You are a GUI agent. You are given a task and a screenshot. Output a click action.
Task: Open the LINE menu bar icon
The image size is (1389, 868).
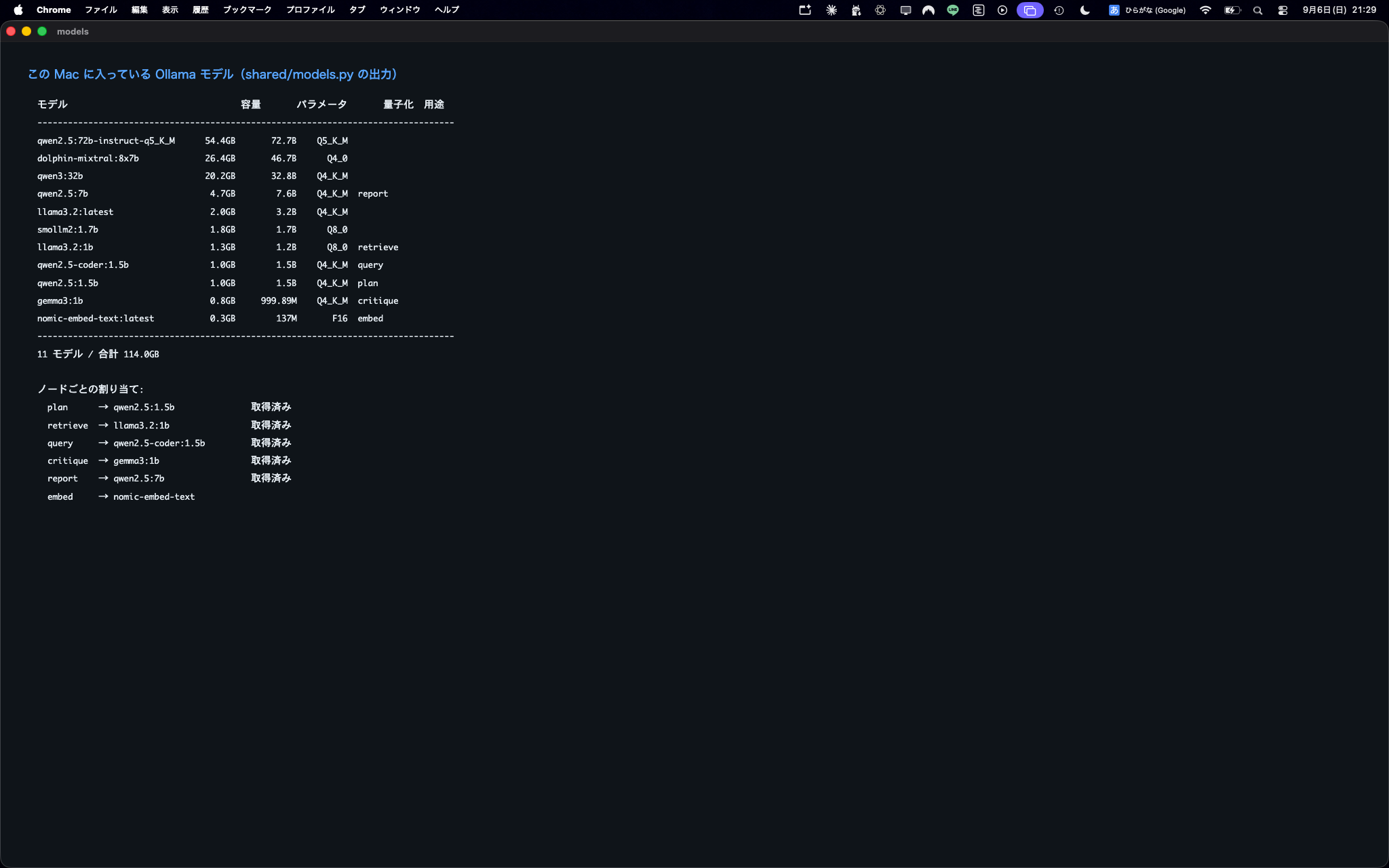click(x=953, y=10)
